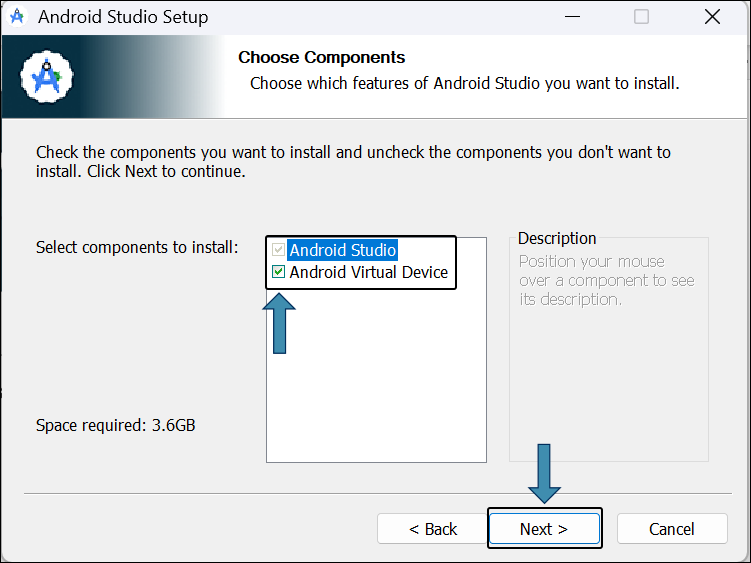The image size is (751, 563).
Task: Cancel the Android Studio installation
Action: pyautogui.click(x=672, y=529)
